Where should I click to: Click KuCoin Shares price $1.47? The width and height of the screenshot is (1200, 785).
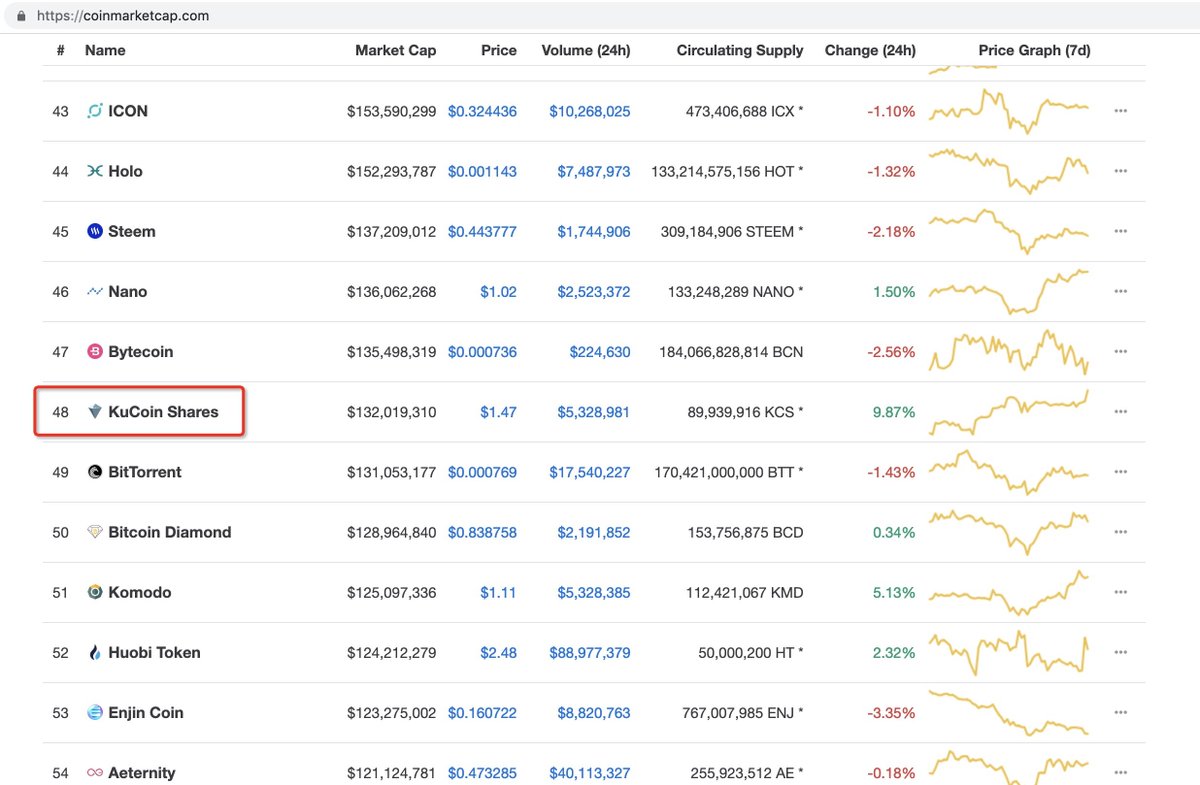click(498, 411)
